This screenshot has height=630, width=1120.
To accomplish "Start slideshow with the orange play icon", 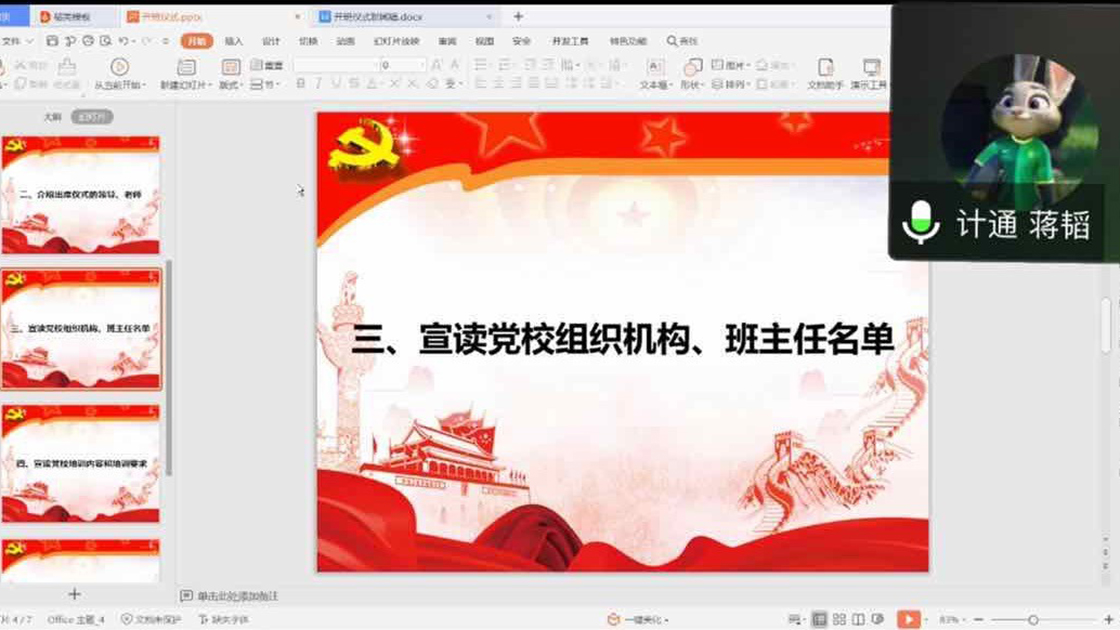I will (x=908, y=620).
